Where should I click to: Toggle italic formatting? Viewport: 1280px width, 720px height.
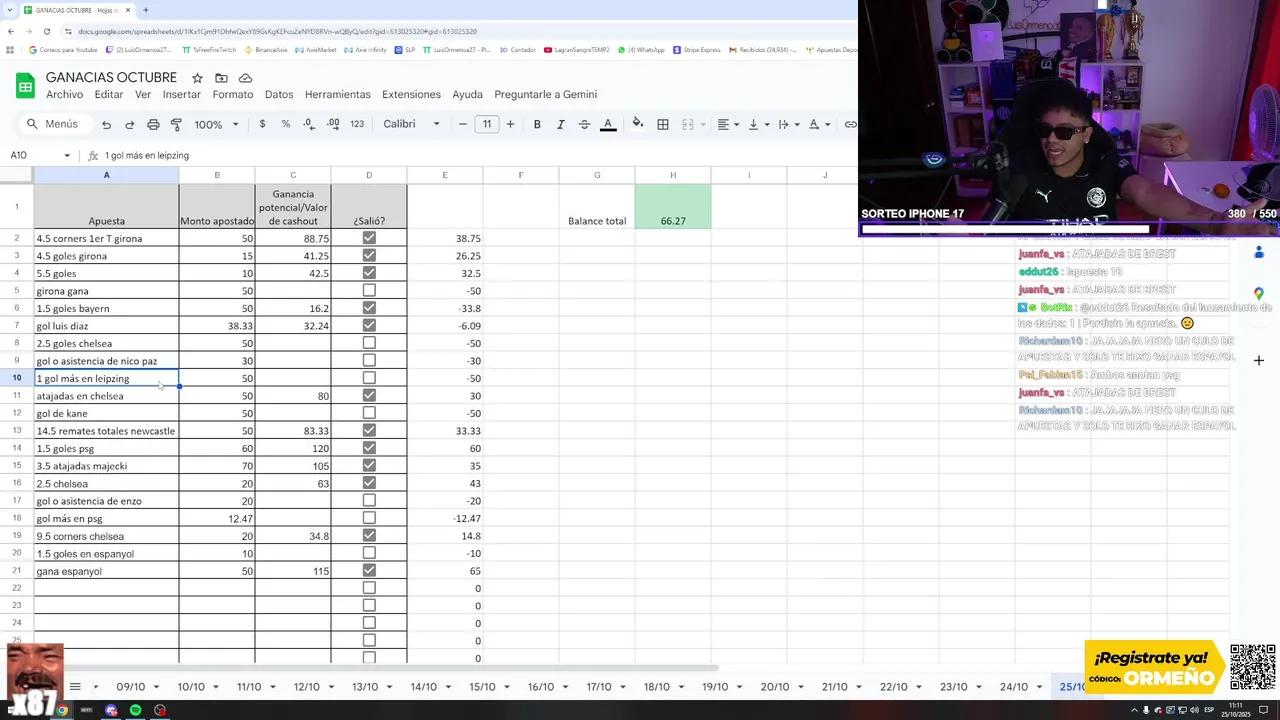[x=560, y=124]
